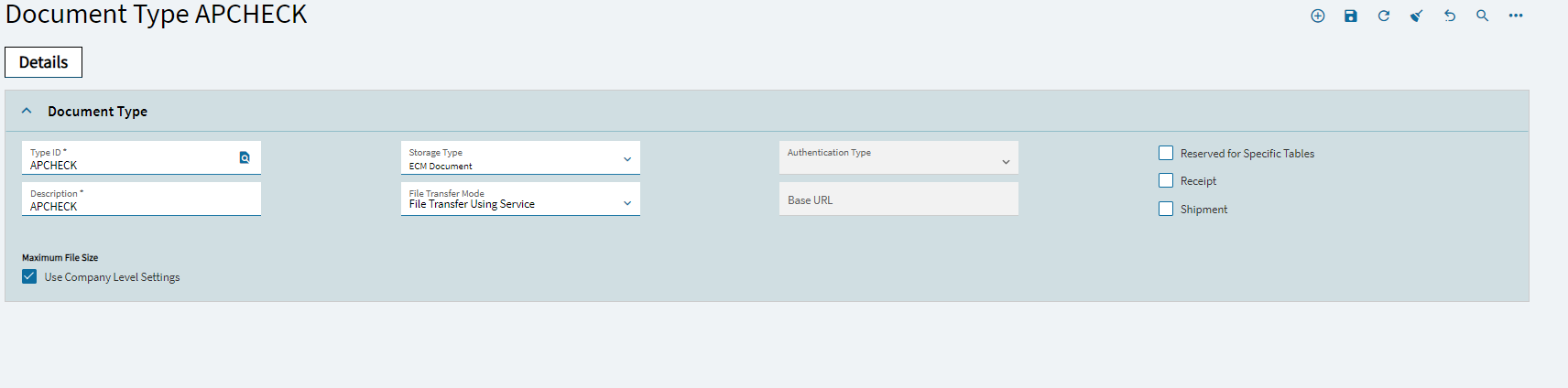Viewport: 1568px width, 388px height.
Task: Collapse the Document Type section
Action: 27,111
